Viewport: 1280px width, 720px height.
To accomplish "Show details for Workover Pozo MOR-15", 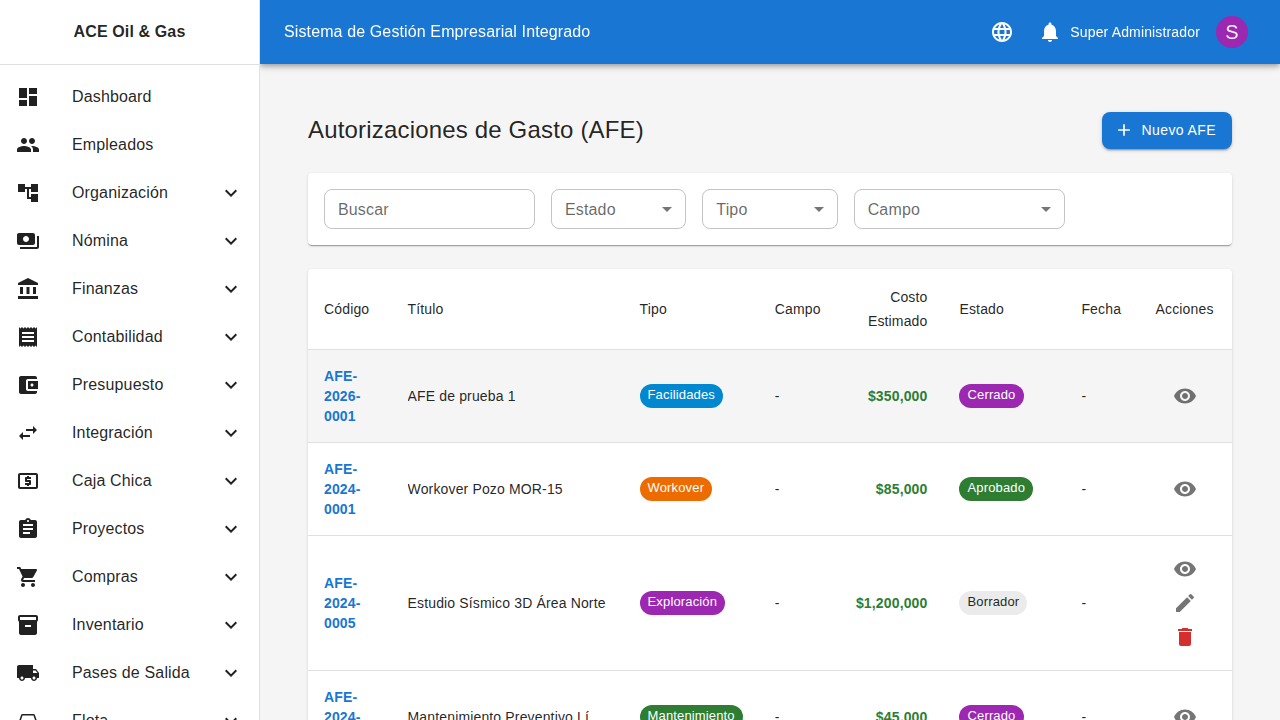I will click(1184, 489).
